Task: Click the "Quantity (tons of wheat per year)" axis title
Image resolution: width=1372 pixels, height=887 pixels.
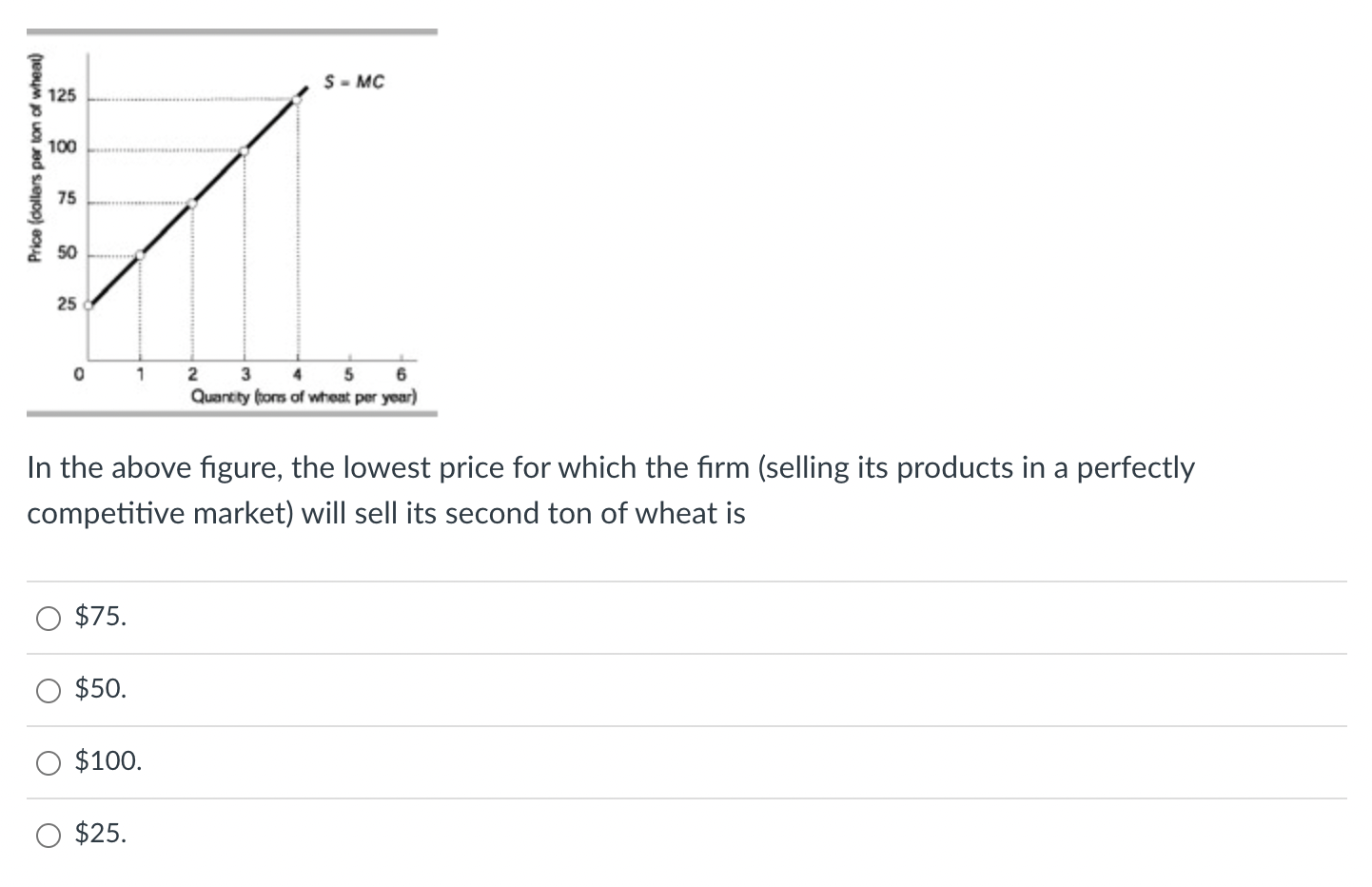Action: [x=304, y=397]
